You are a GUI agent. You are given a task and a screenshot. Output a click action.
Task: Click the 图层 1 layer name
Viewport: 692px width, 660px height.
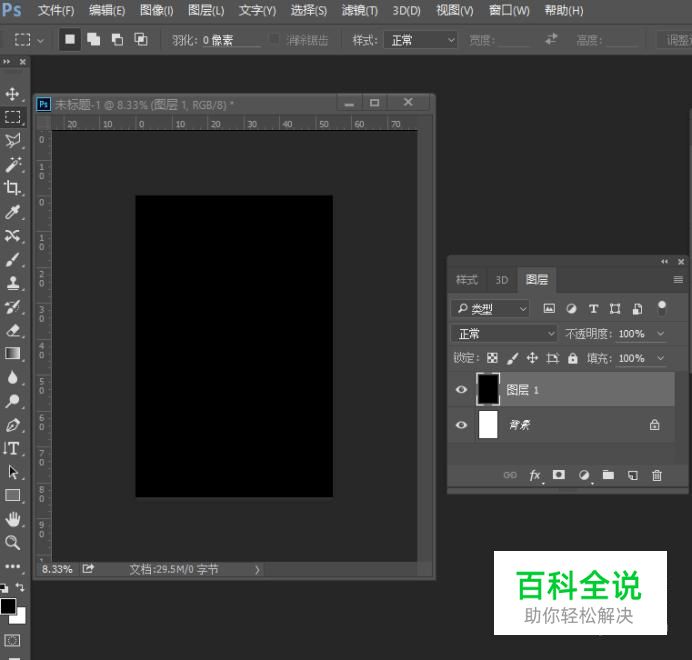tap(523, 390)
